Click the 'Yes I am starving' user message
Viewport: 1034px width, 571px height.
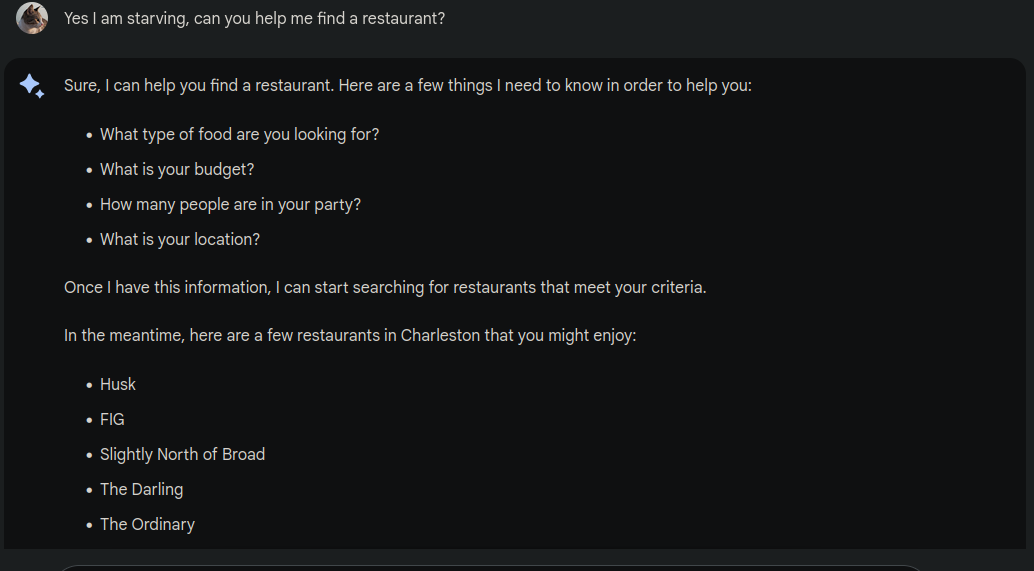(x=254, y=18)
